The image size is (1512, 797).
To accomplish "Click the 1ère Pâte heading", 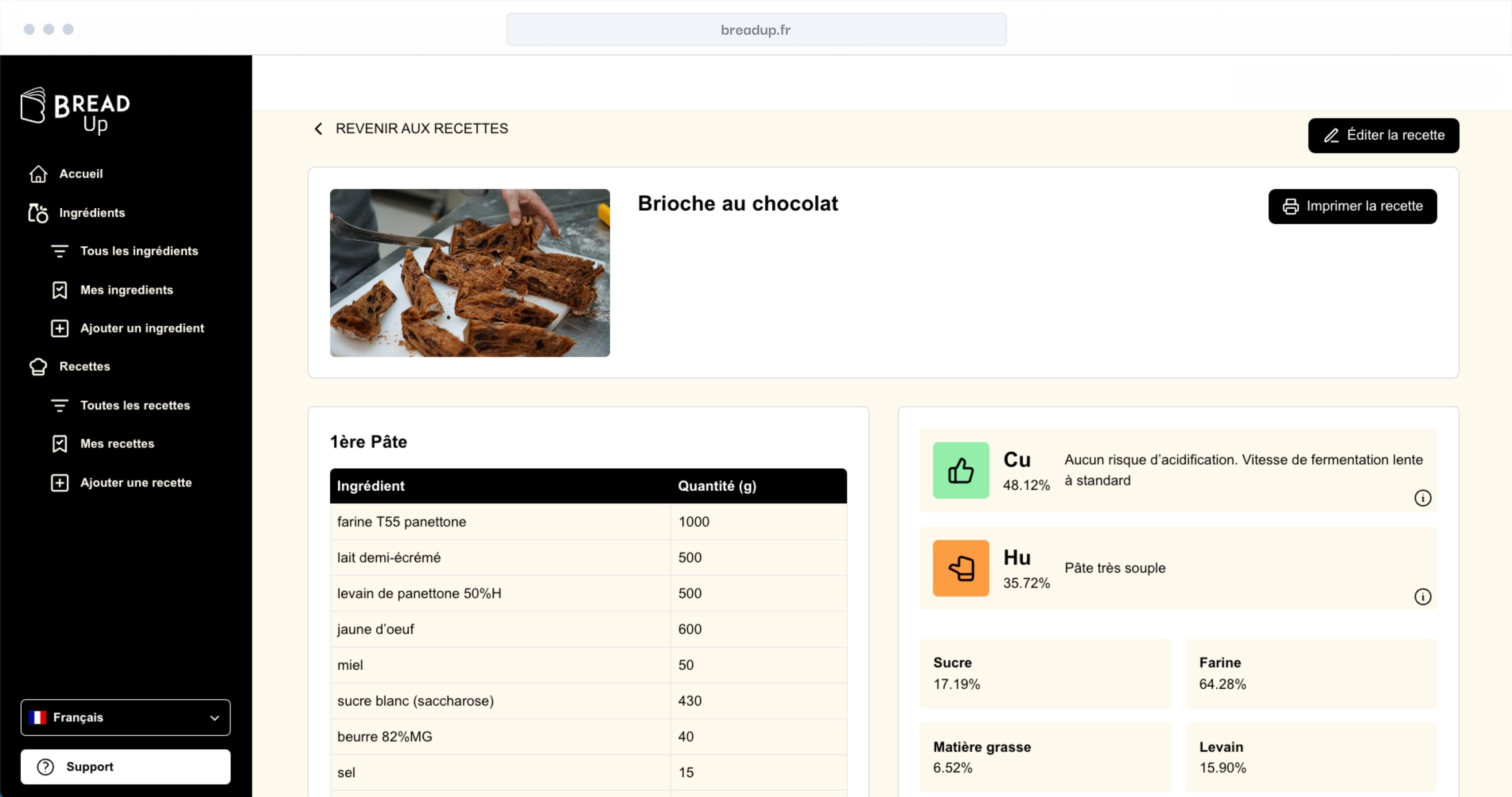I will [368, 441].
